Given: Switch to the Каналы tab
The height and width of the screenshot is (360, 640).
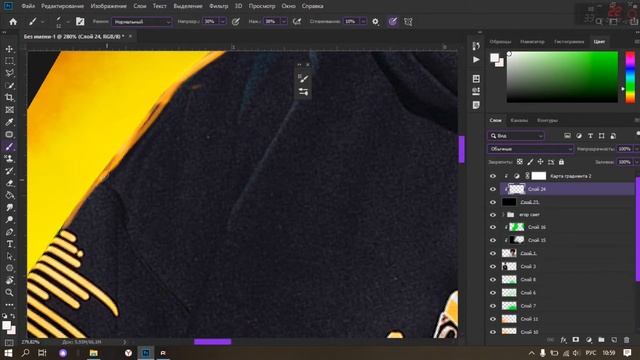Looking at the screenshot, I should 519,120.
